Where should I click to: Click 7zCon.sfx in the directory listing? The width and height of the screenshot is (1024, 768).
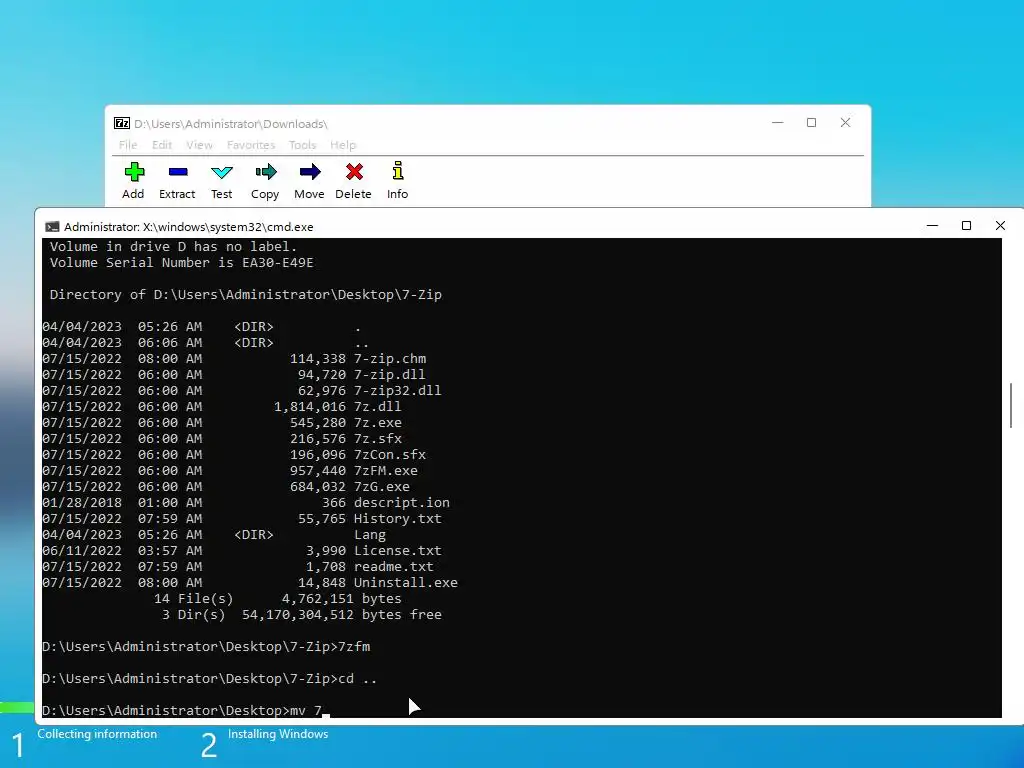(x=390, y=455)
